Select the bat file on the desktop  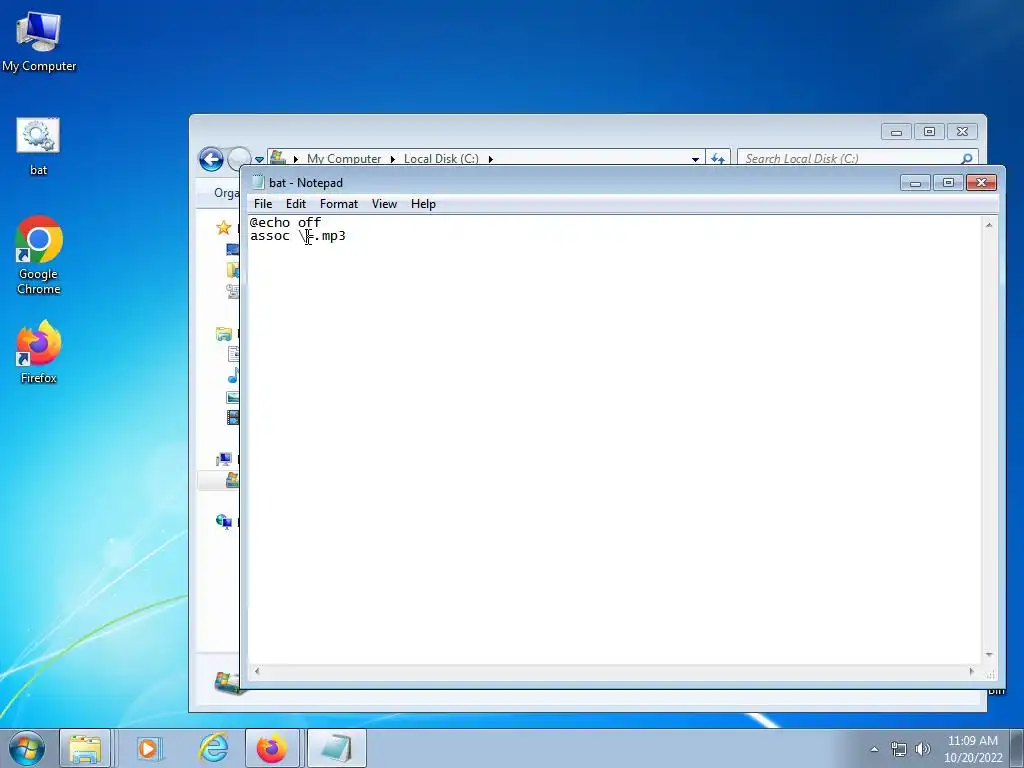pyautogui.click(x=38, y=146)
